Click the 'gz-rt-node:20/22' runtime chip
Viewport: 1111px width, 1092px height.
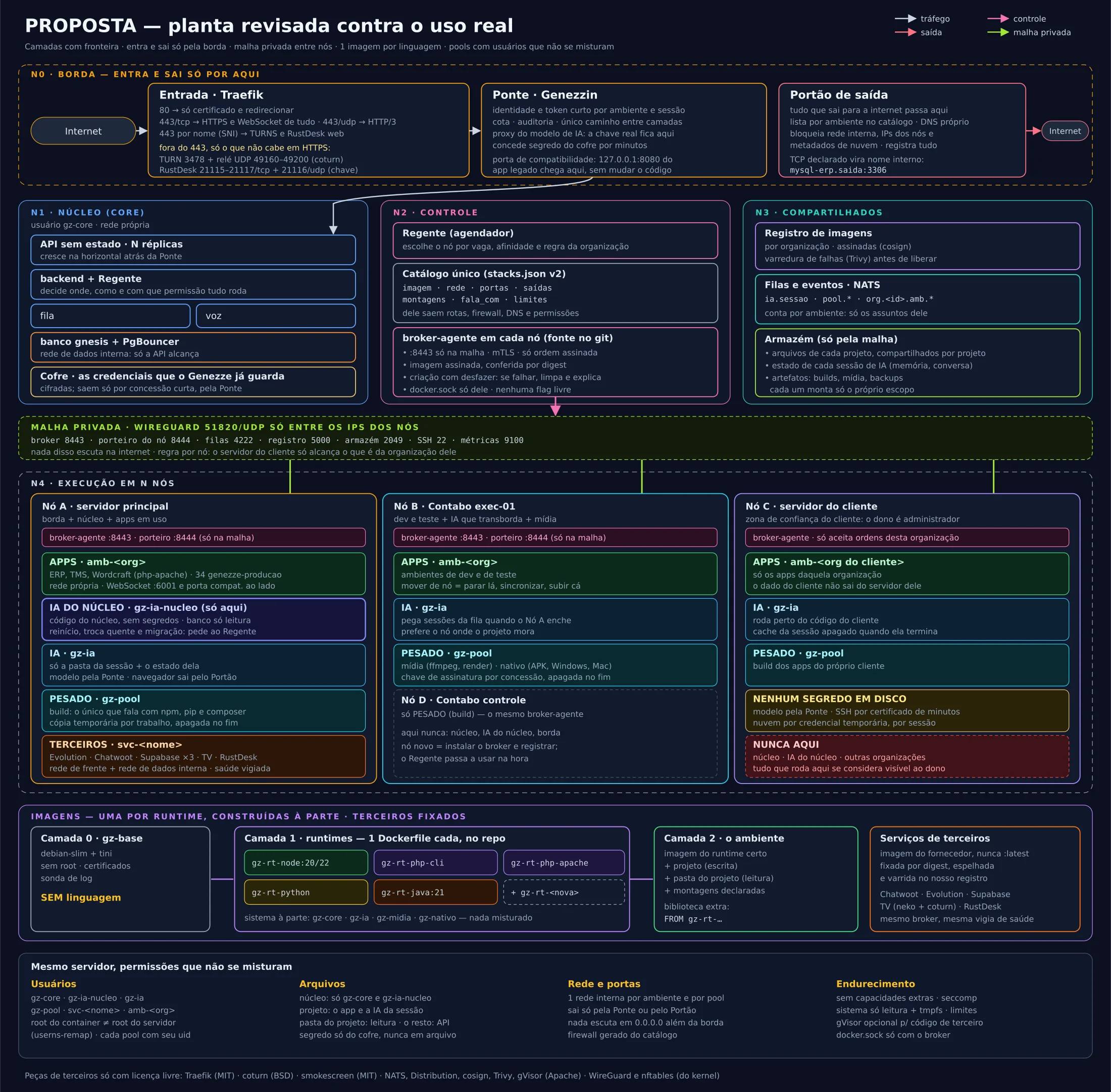point(306,863)
